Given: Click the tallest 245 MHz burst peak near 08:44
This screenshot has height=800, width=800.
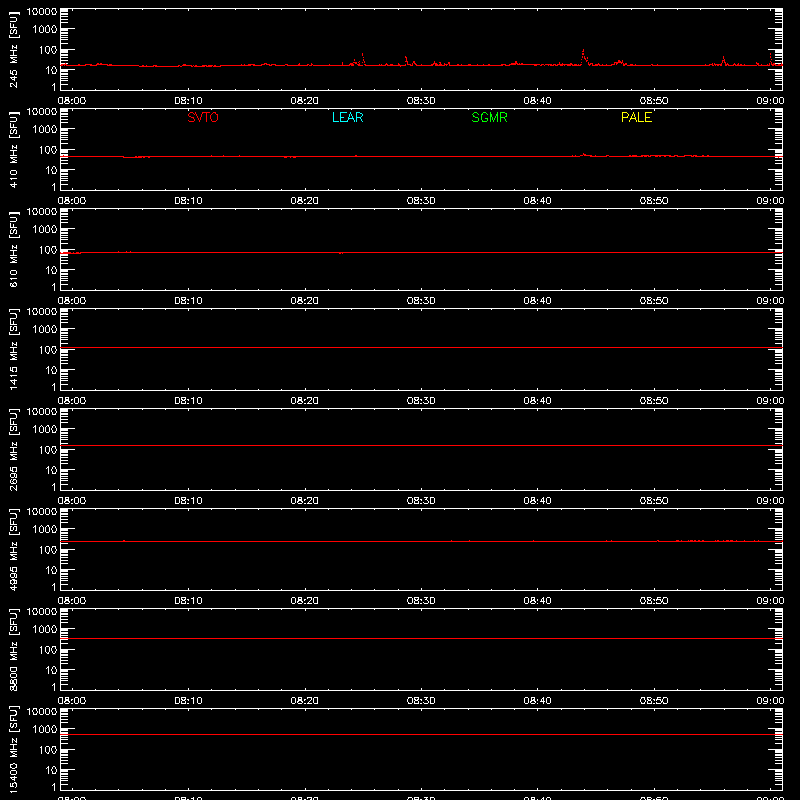Looking at the screenshot, I should tap(583, 50).
